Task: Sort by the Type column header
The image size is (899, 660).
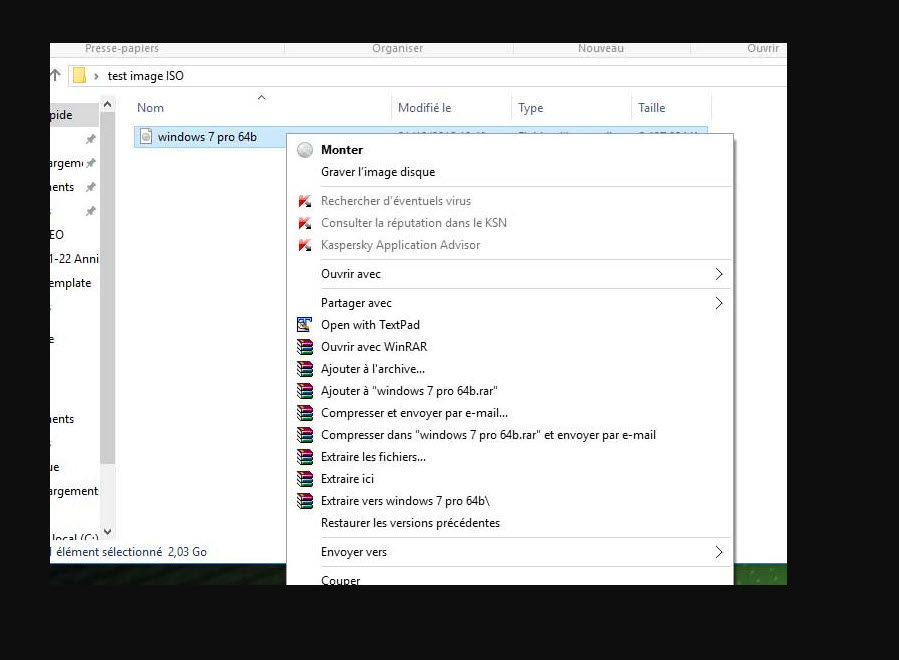Action: tap(530, 108)
